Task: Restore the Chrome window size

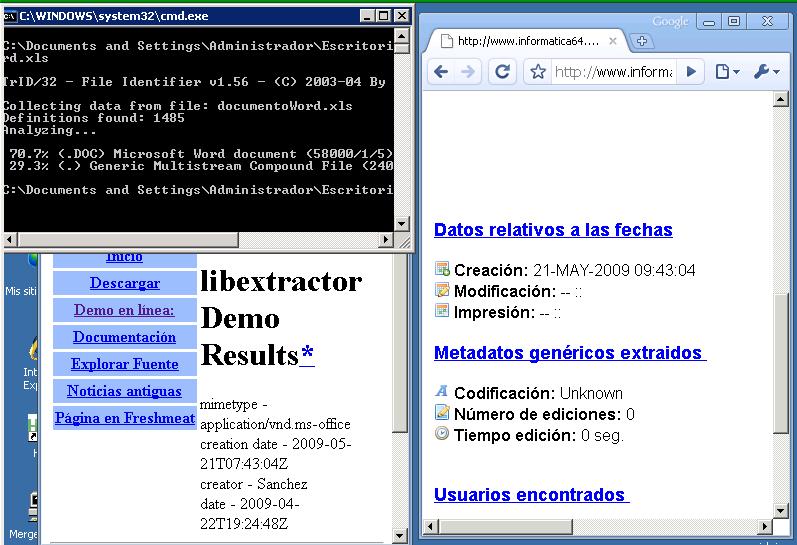Action: coord(734,21)
